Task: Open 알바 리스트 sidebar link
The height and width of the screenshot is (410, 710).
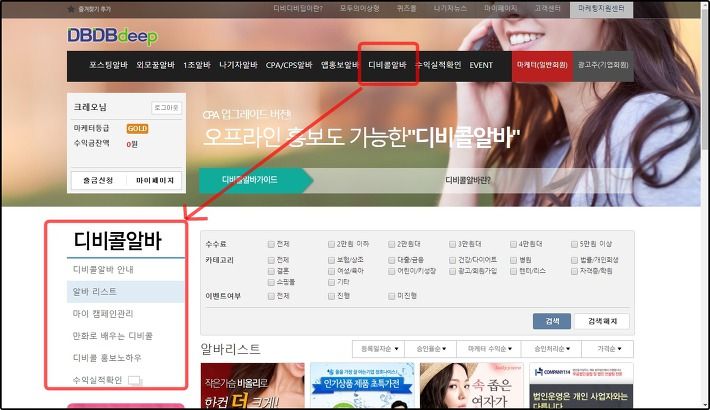Action: pos(125,292)
